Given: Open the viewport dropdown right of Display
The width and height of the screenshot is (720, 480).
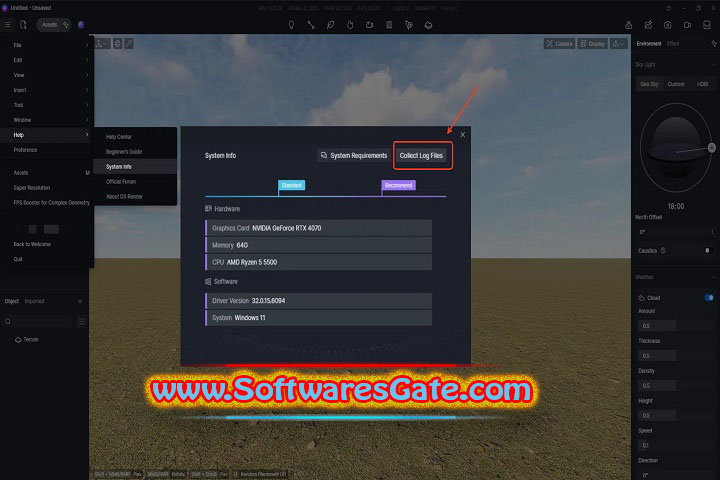Looking at the screenshot, I should tap(619, 44).
